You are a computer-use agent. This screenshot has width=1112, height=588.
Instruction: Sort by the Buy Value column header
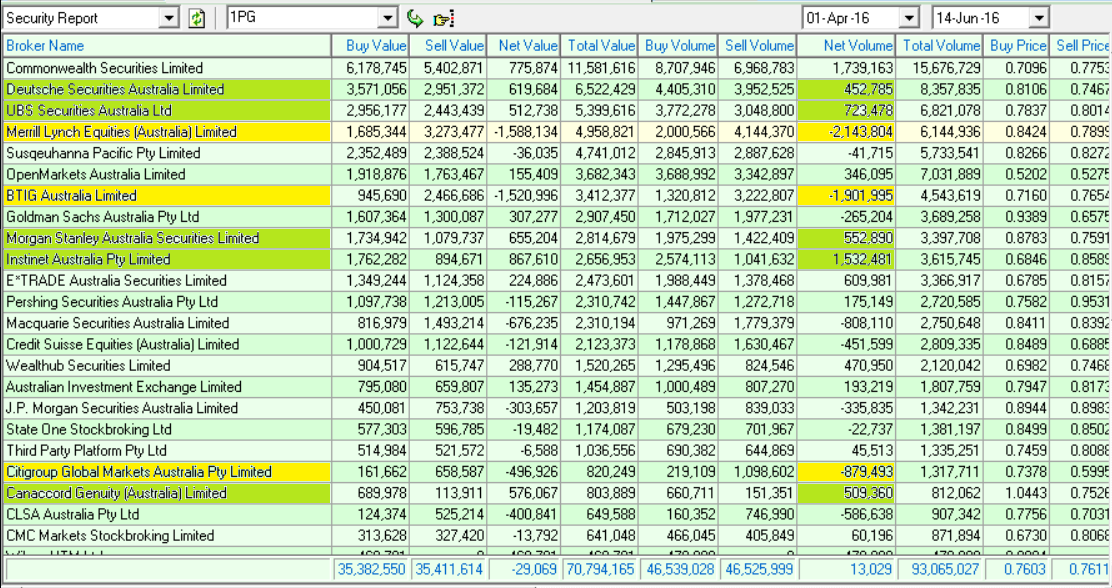click(x=370, y=46)
